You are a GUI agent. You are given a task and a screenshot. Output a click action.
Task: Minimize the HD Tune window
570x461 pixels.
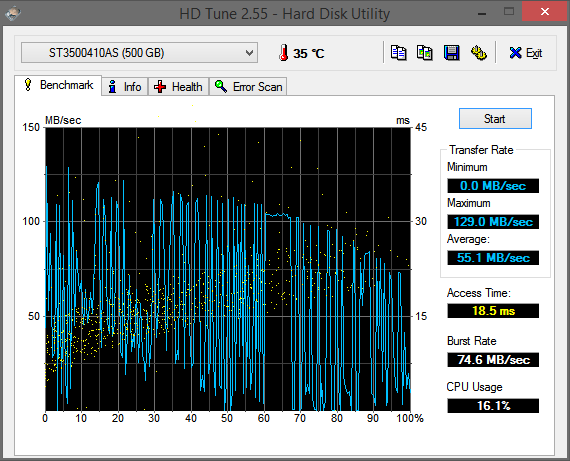coord(482,13)
